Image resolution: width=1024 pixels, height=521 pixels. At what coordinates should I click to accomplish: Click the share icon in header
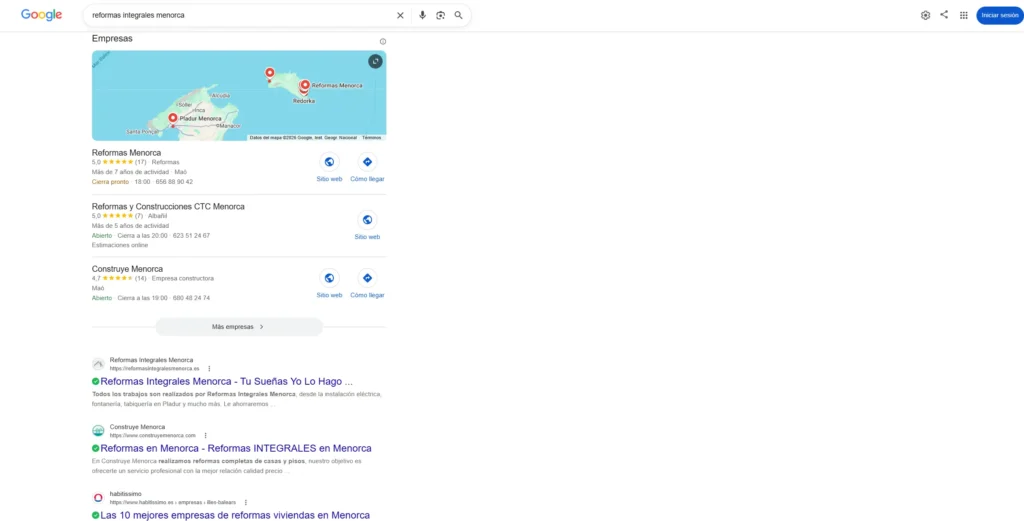(944, 14)
